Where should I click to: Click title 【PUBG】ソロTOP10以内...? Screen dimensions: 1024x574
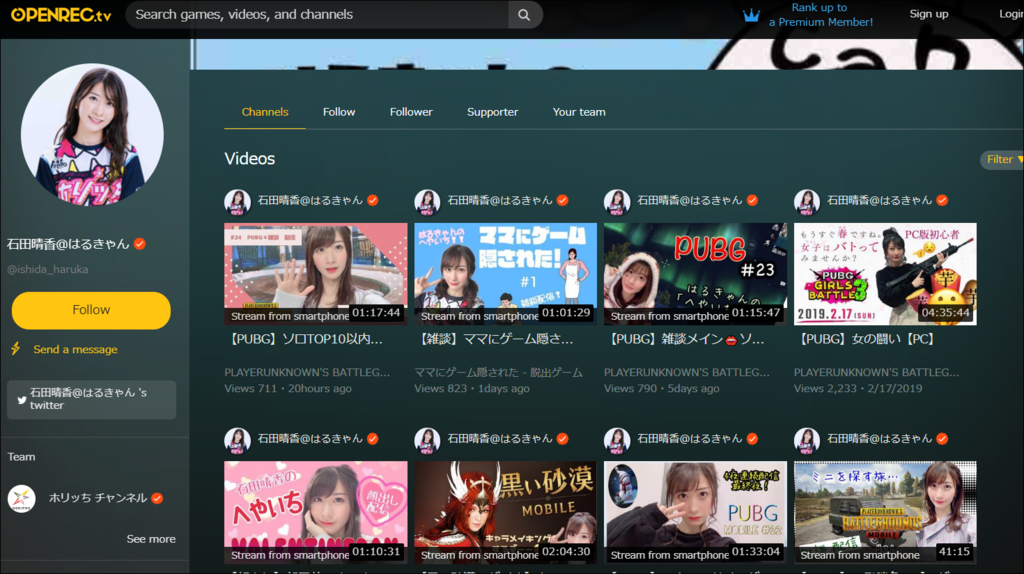click(305, 340)
